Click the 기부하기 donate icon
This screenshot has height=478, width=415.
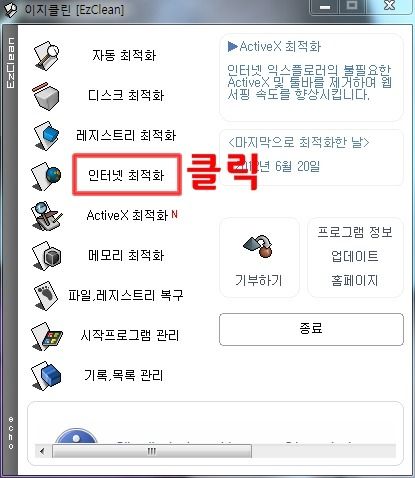tap(258, 247)
